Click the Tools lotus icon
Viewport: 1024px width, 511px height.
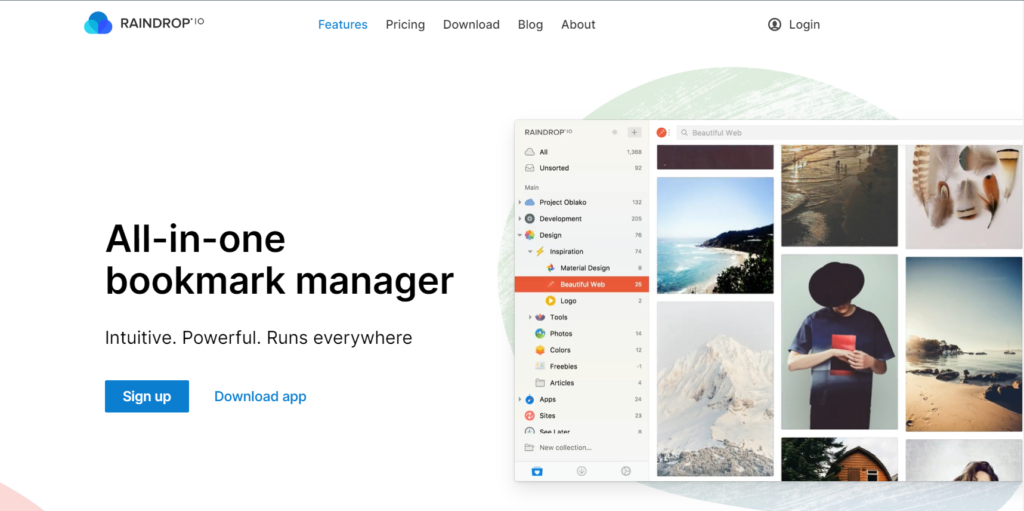pyautogui.click(x=540, y=317)
